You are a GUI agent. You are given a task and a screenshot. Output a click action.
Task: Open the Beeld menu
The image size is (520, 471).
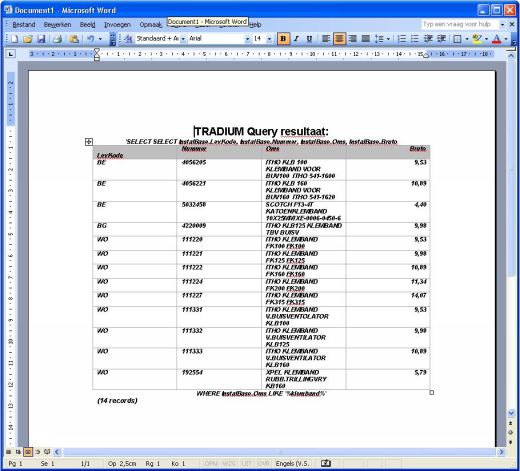(x=87, y=25)
